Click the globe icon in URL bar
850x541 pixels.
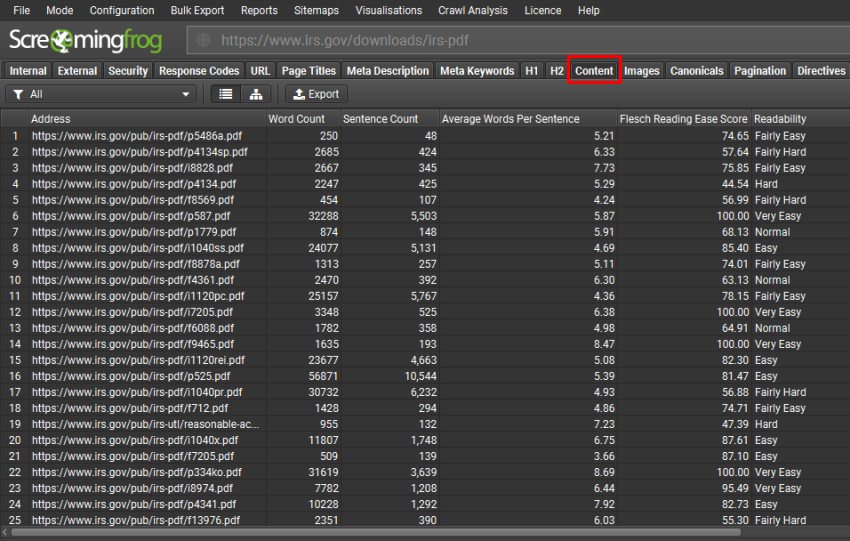[203, 40]
